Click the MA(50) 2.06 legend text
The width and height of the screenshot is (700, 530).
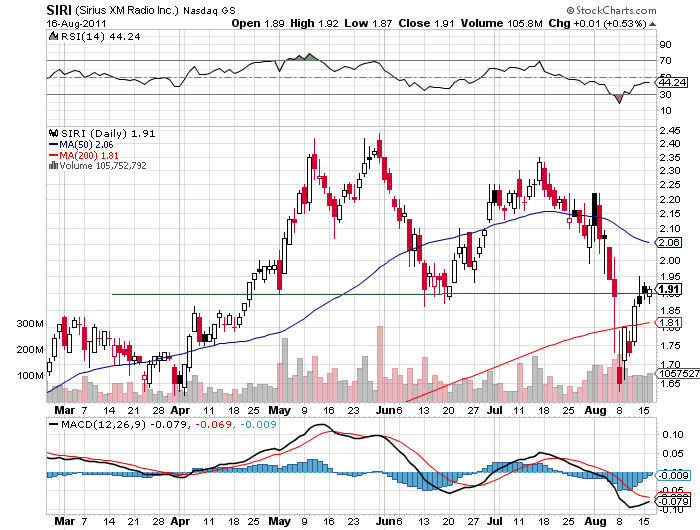point(86,145)
